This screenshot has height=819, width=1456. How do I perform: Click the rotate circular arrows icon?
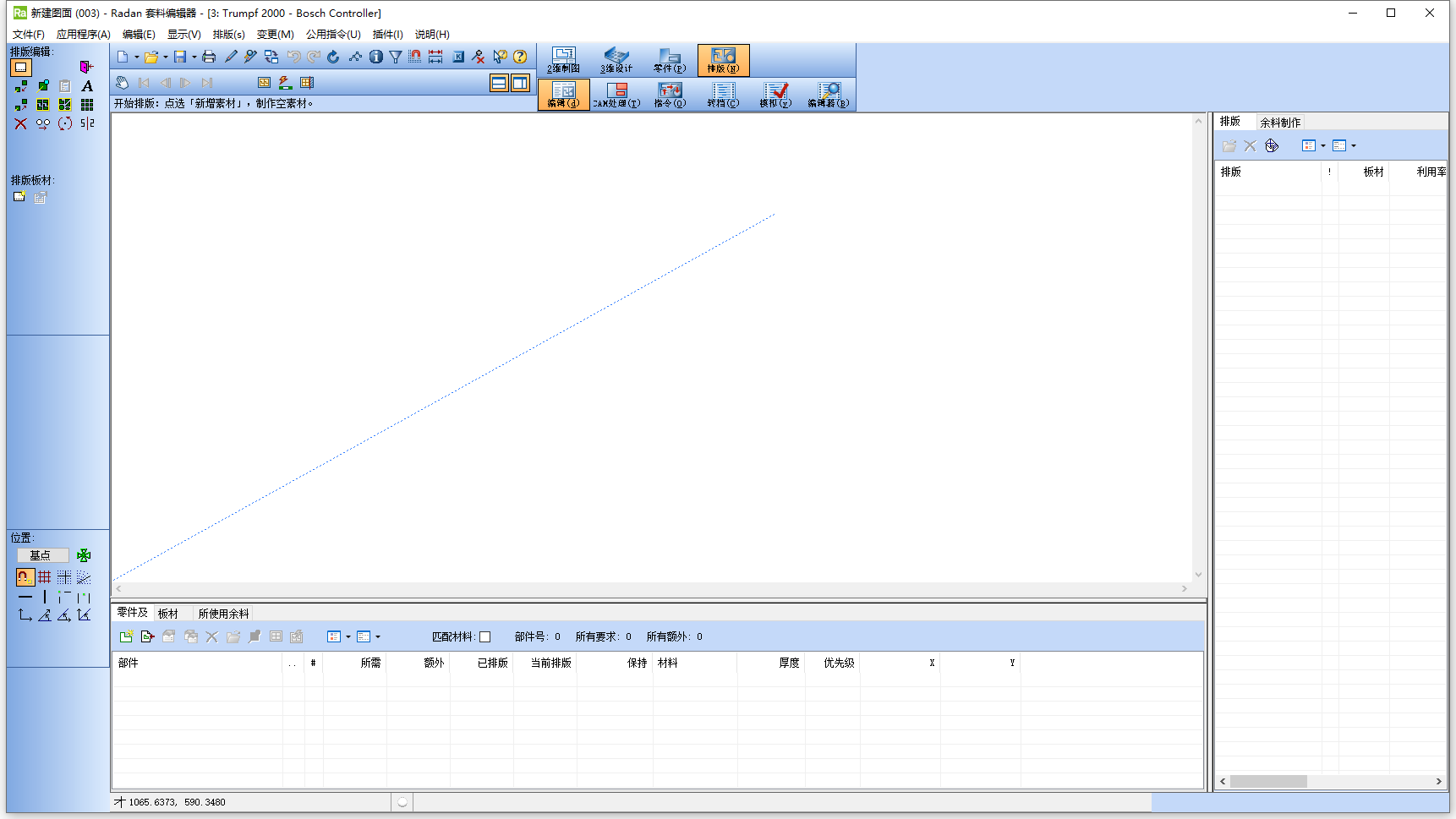click(65, 123)
